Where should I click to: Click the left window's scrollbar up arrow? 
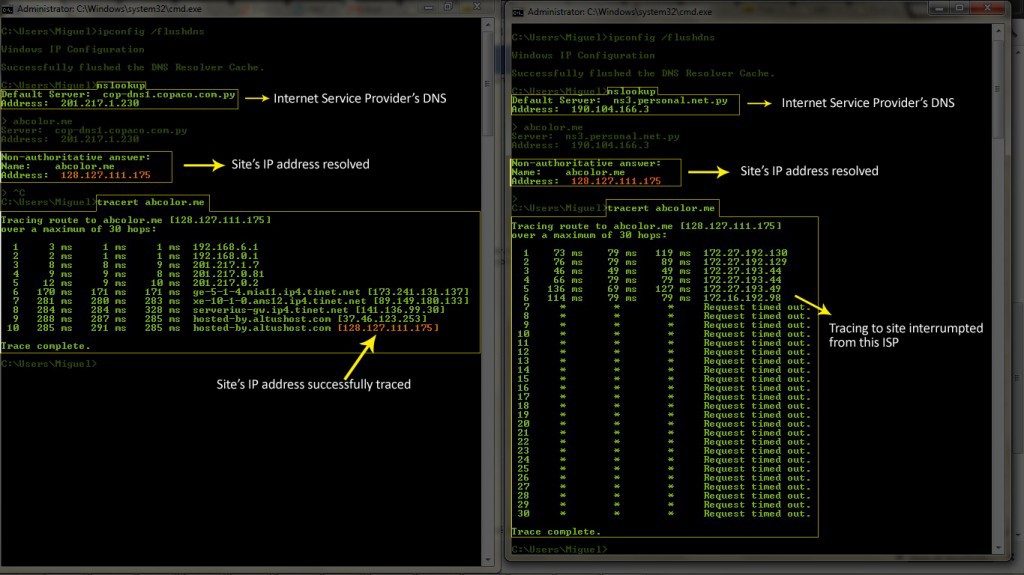487,24
